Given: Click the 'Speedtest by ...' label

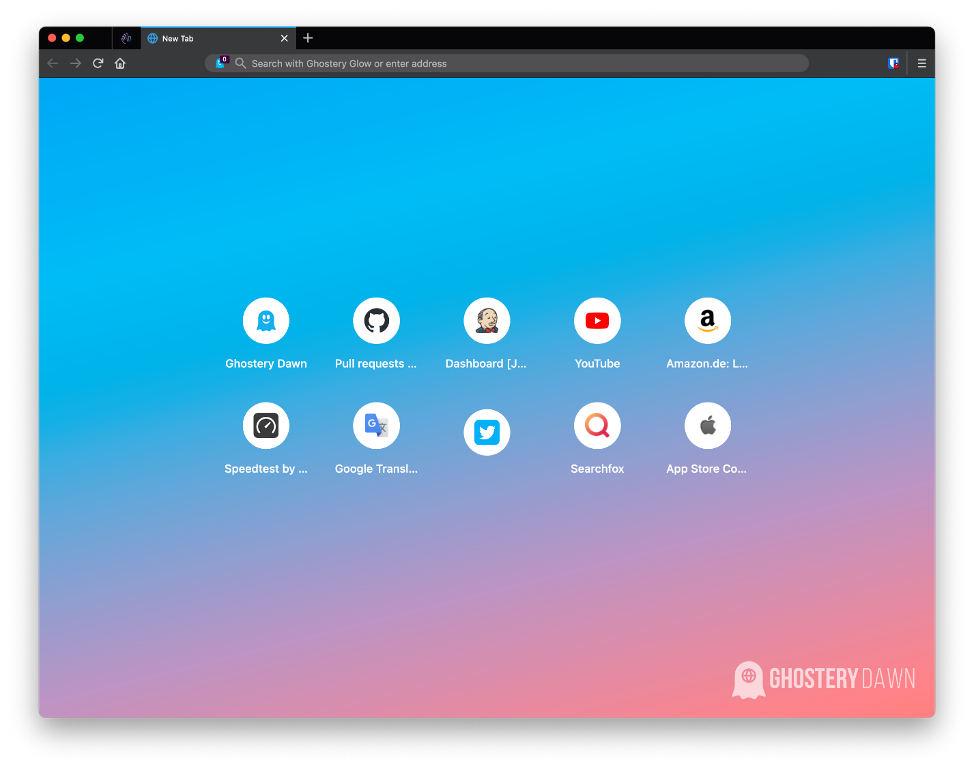Looking at the screenshot, I should point(266,469).
